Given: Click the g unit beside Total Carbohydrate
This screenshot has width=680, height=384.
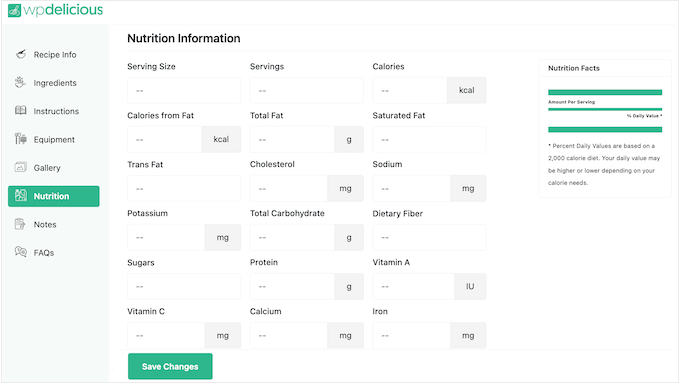Looking at the screenshot, I should coord(349,237).
